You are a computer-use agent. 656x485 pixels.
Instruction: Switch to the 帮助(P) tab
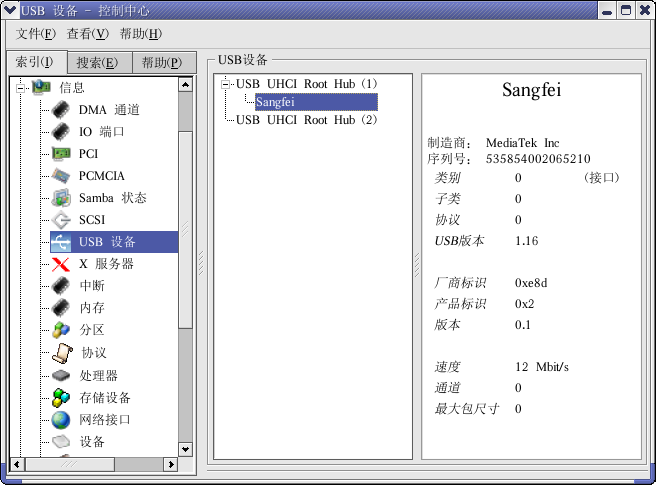tap(164, 63)
